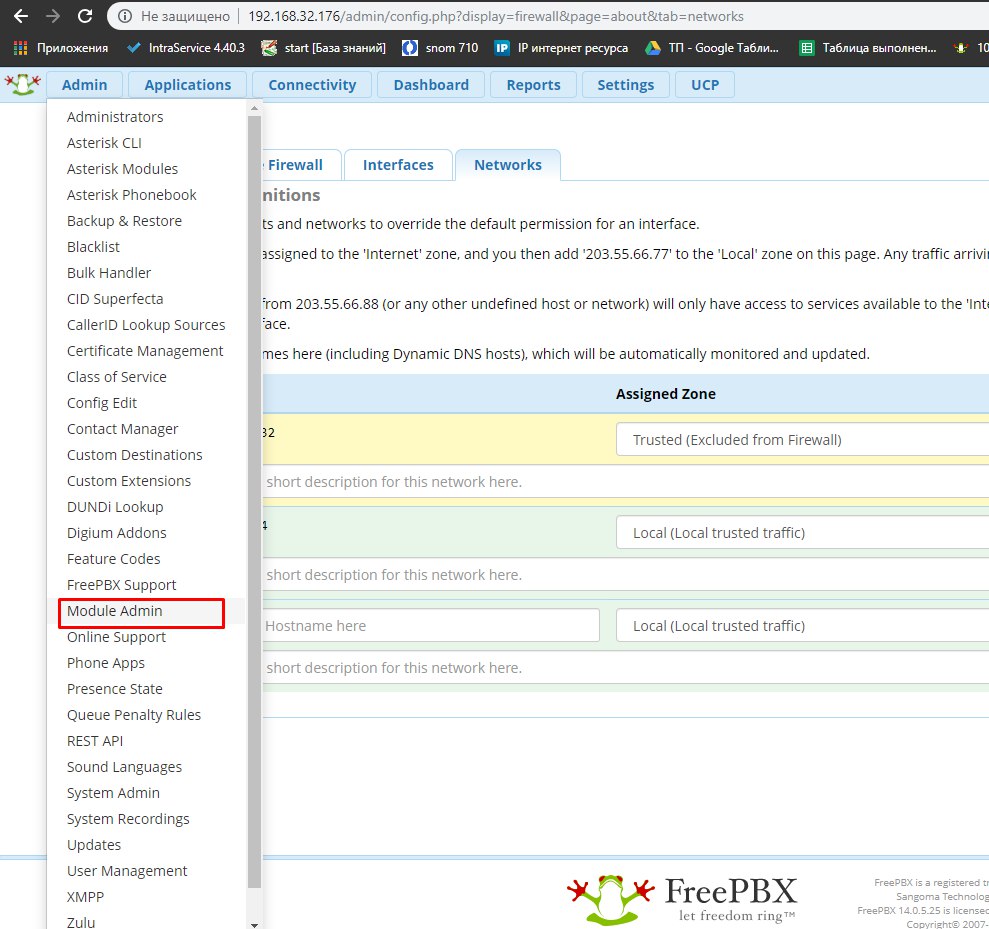Open XMPP from the menu
Viewport: 989px width, 929px height.
pos(85,897)
